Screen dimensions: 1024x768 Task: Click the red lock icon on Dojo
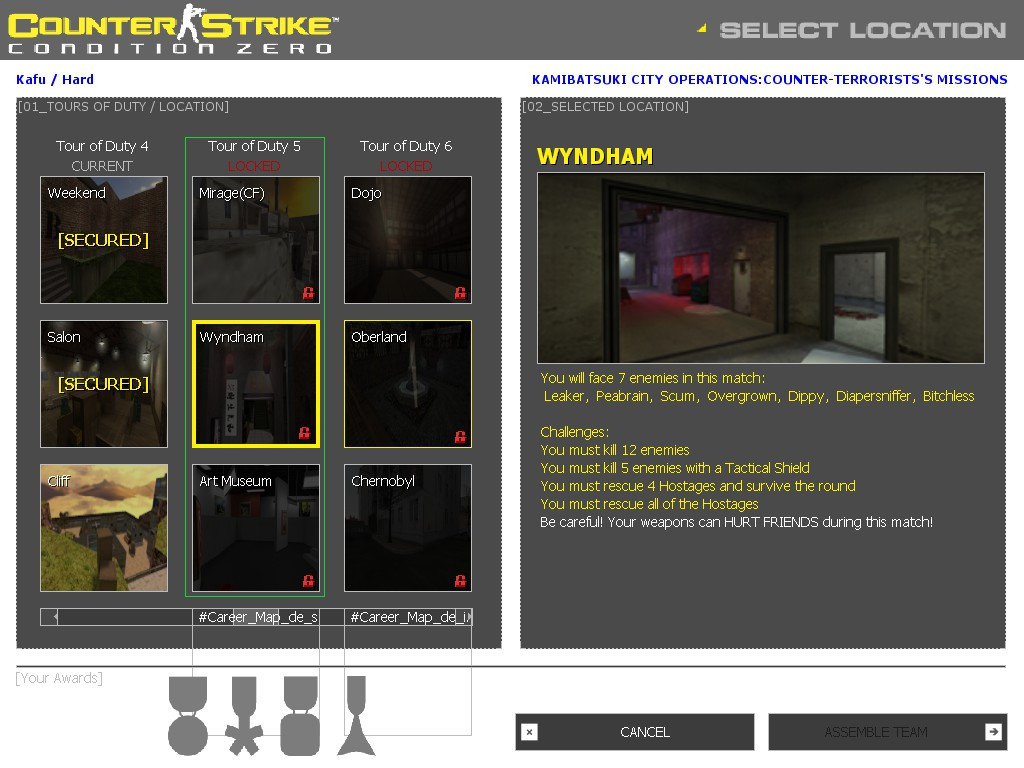pos(460,293)
